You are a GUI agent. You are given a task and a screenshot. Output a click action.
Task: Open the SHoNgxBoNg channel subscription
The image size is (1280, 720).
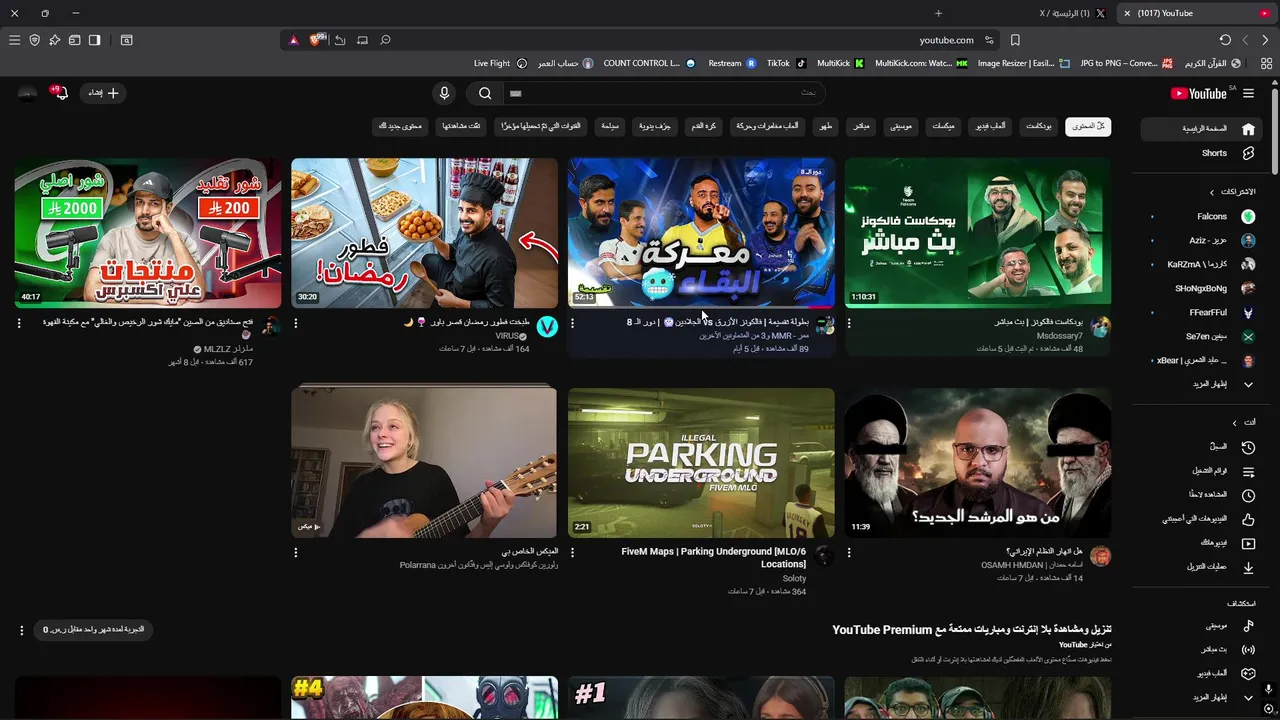click(1200, 288)
